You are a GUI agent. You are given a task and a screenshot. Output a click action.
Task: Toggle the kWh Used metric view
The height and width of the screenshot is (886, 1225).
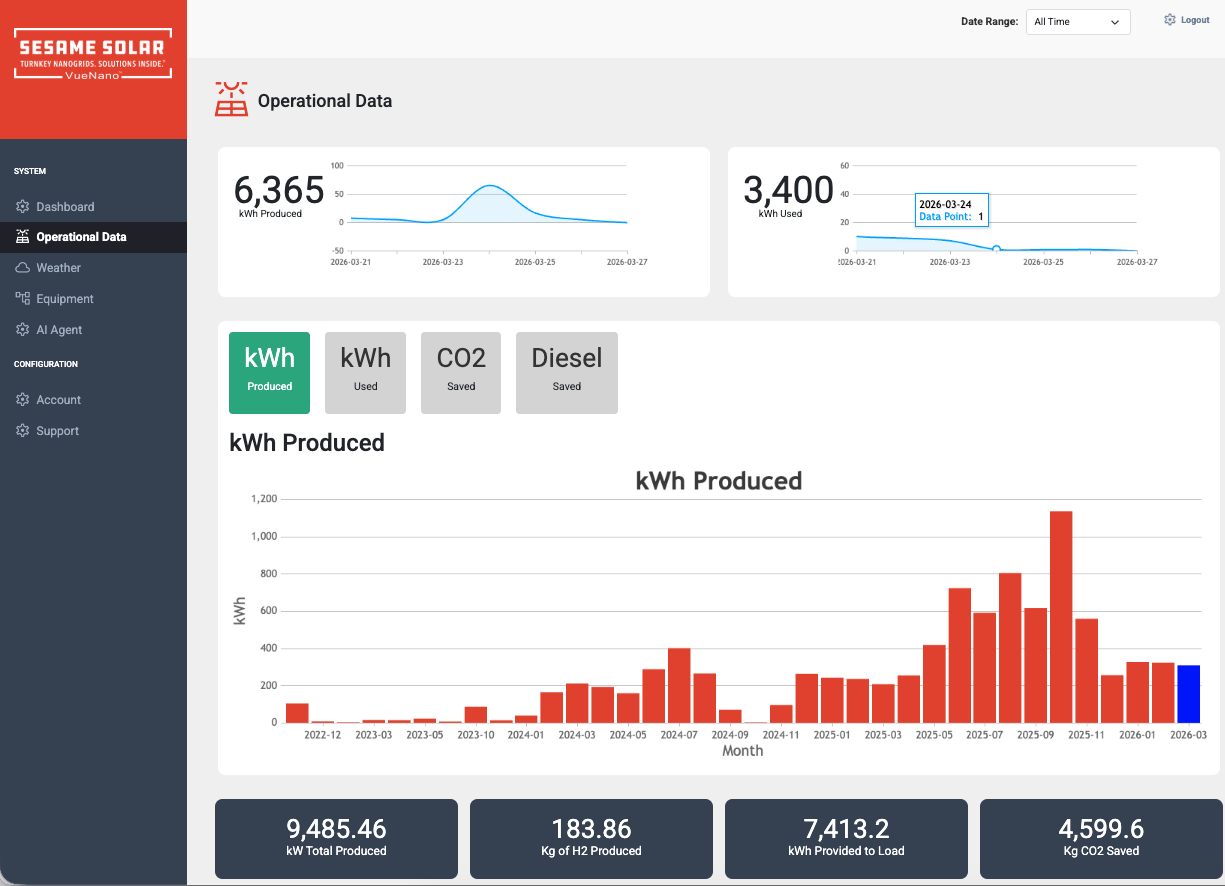365,372
